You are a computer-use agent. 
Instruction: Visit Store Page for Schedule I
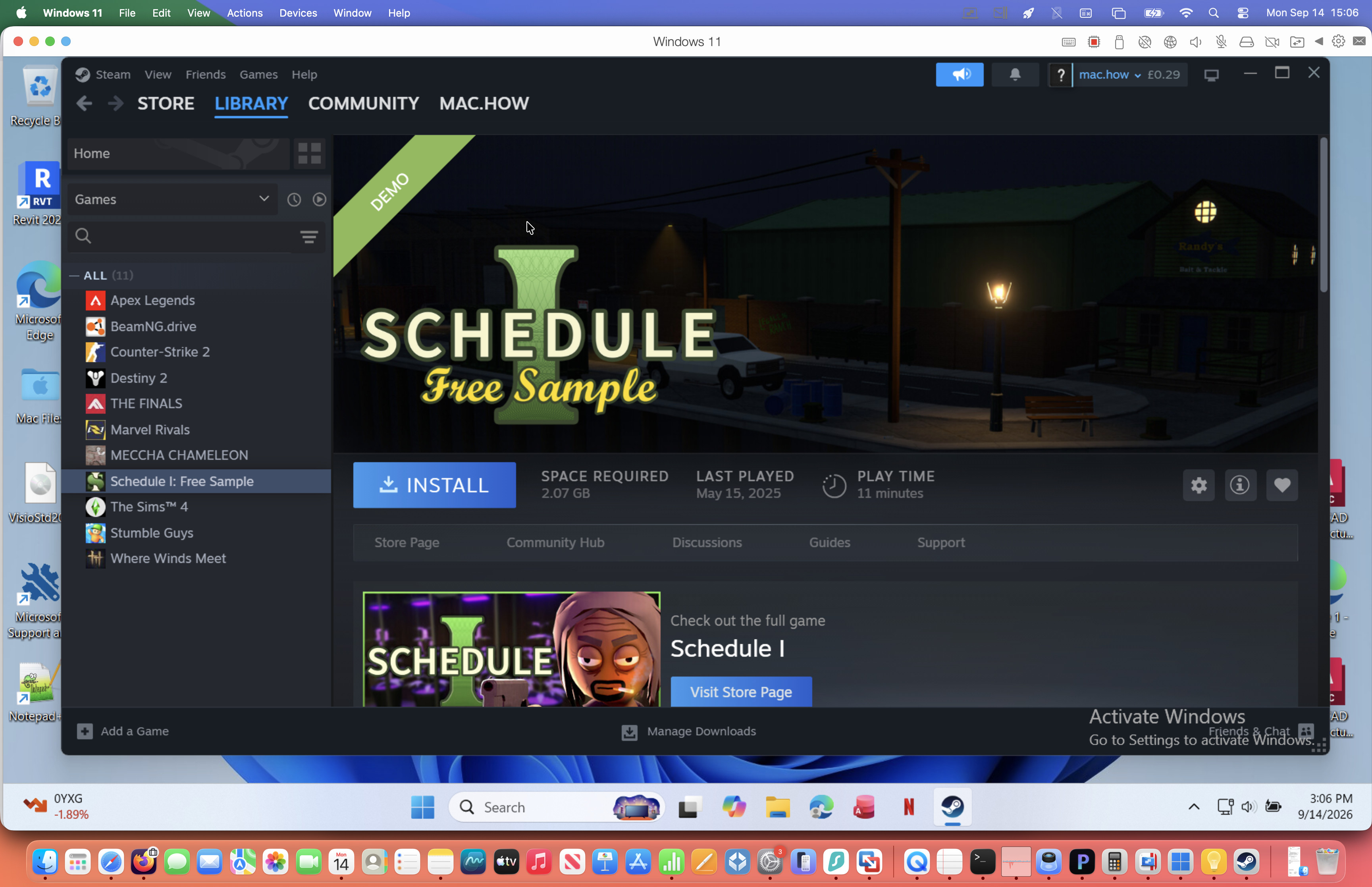tap(741, 691)
